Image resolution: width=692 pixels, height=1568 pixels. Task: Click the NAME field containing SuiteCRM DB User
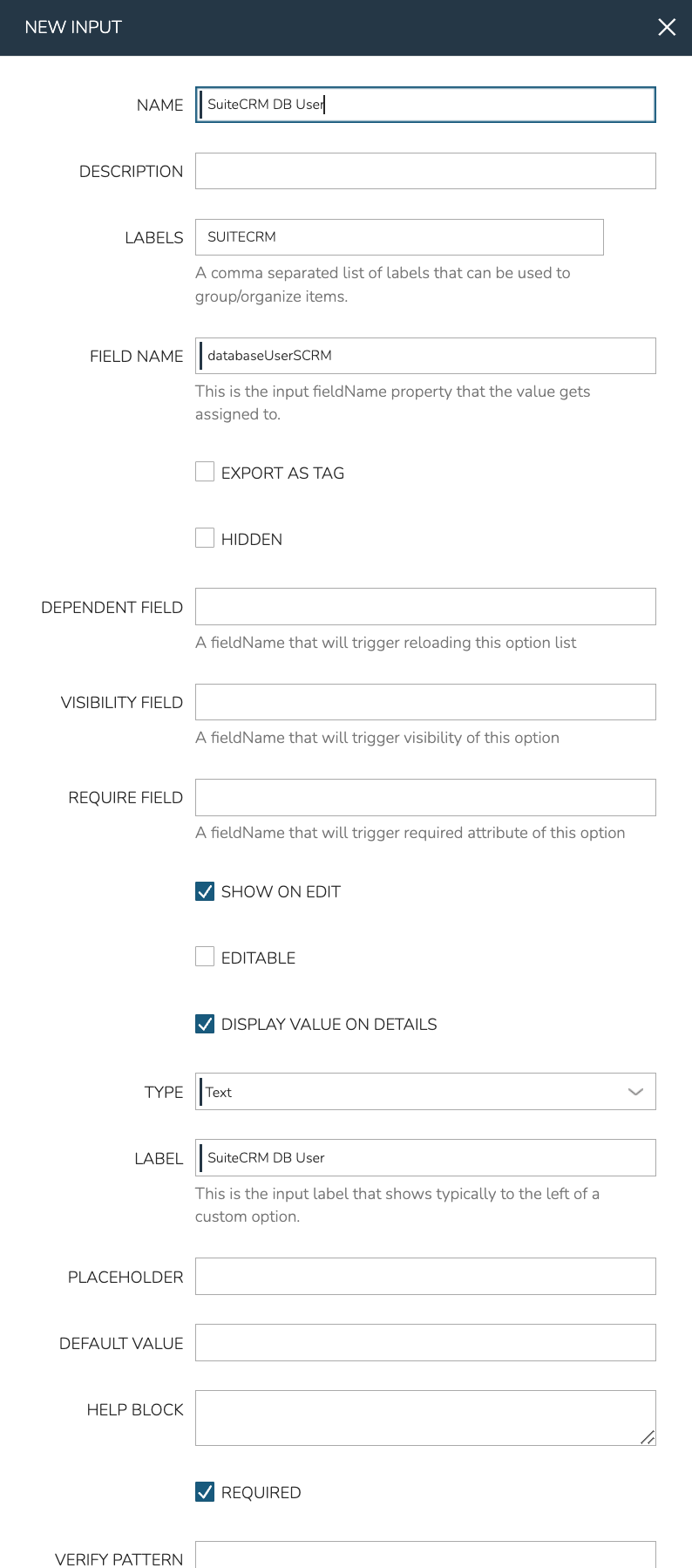tap(425, 104)
